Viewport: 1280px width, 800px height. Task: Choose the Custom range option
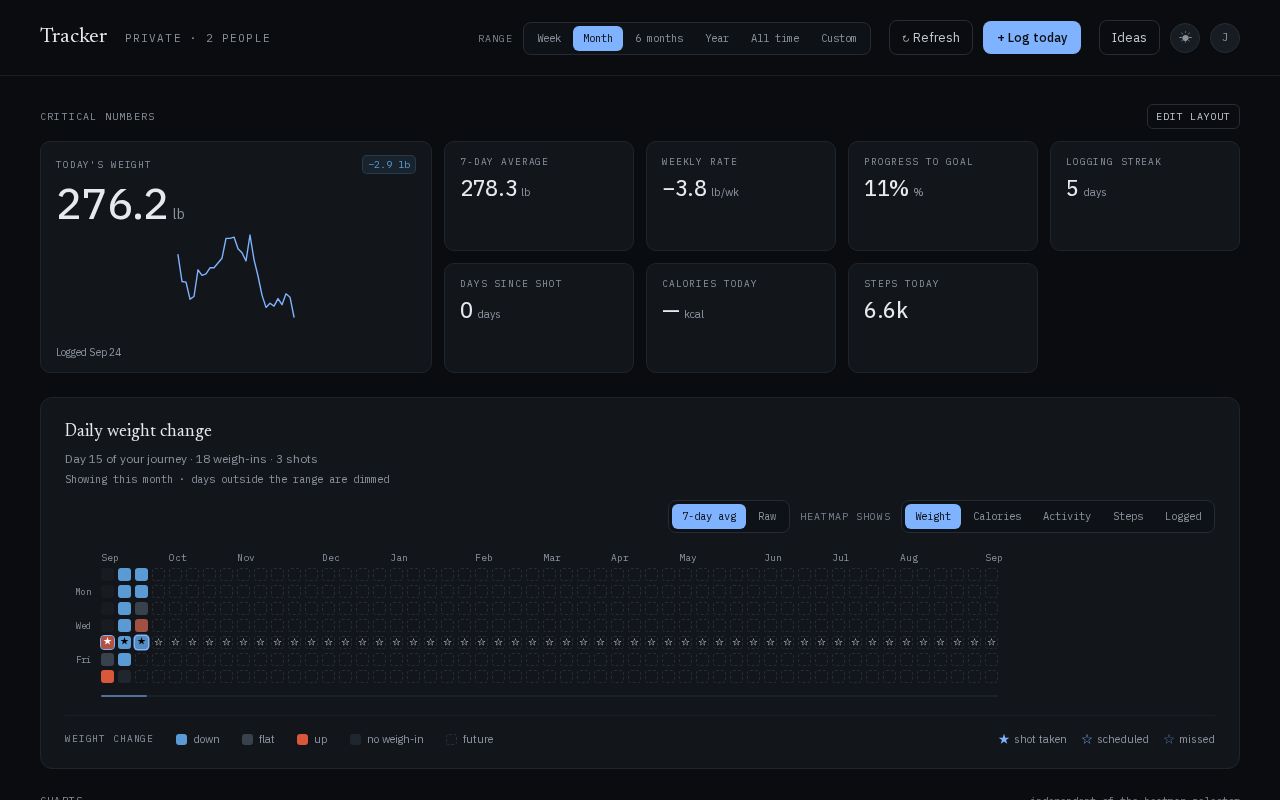pyautogui.click(x=839, y=38)
